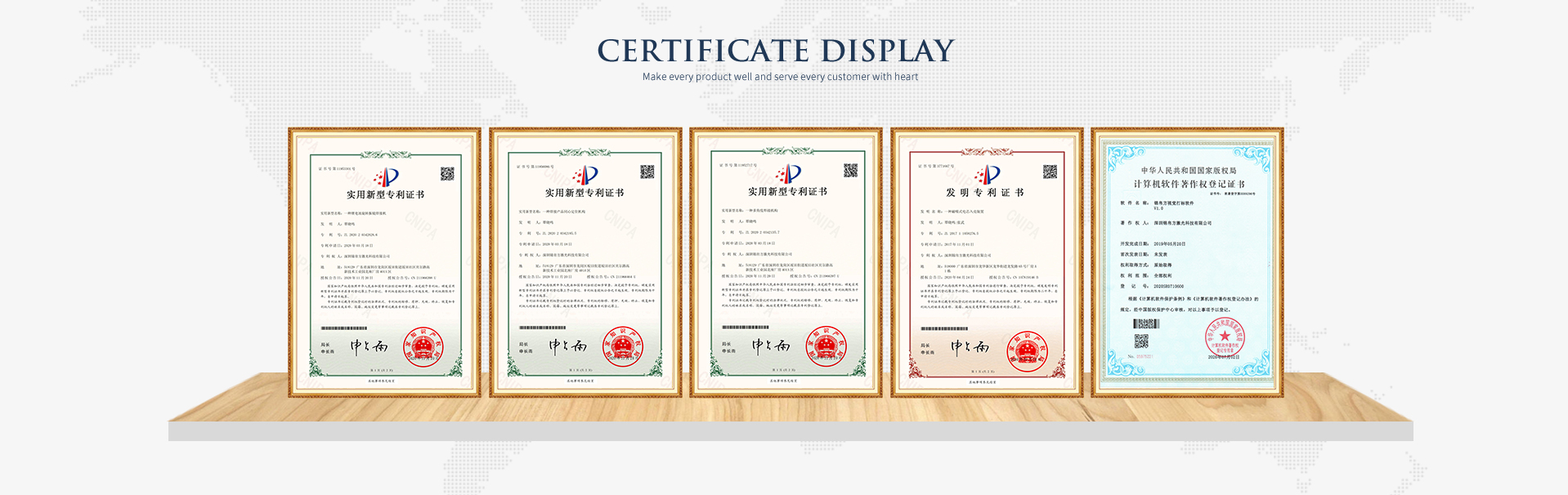Click the 'Make every product well' subtitle
Viewport: 1568px width, 495px height.
point(780,77)
